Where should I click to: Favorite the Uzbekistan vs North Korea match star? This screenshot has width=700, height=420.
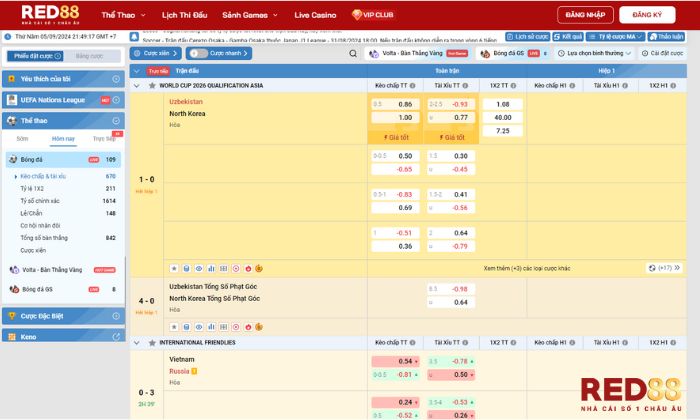pyautogui.click(x=174, y=268)
